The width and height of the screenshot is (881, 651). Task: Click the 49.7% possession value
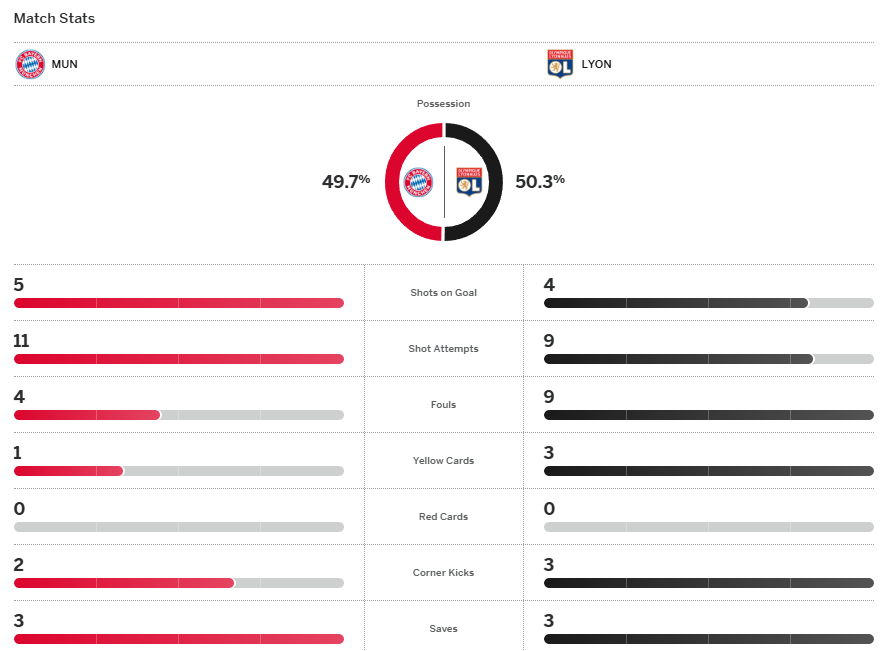(x=346, y=181)
